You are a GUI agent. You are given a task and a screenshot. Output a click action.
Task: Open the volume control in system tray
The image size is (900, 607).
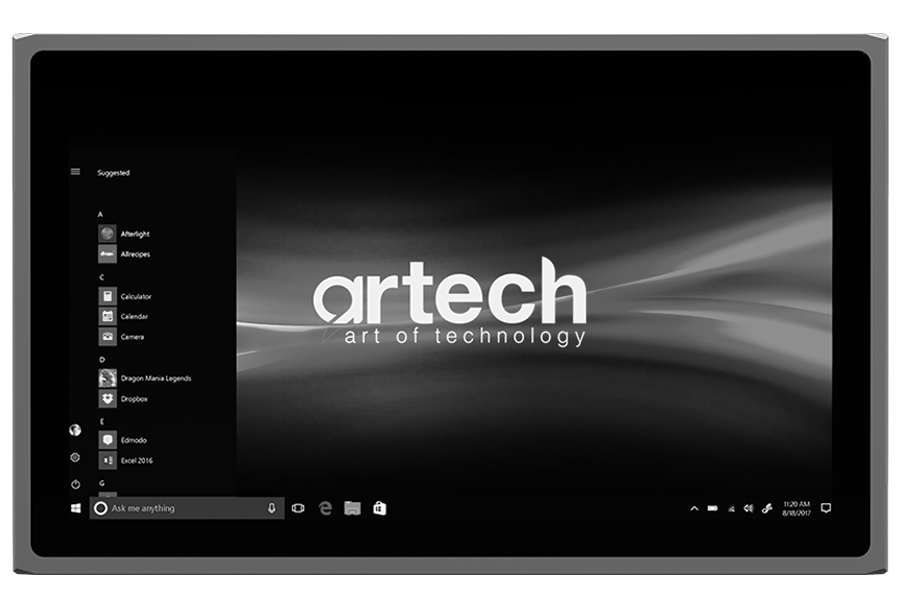(x=748, y=509)
